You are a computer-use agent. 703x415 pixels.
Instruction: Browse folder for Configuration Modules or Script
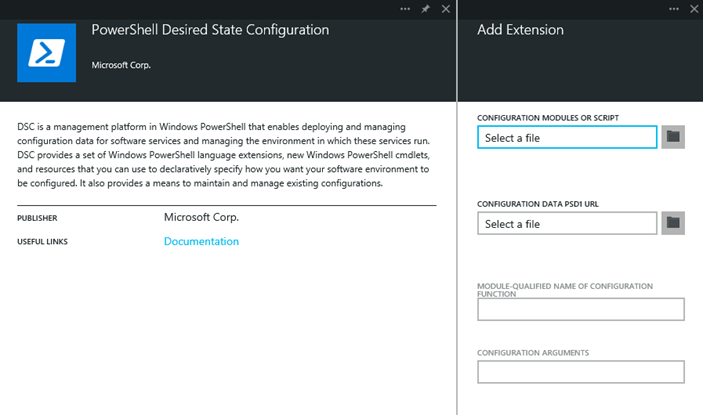(x=673, y=137)
